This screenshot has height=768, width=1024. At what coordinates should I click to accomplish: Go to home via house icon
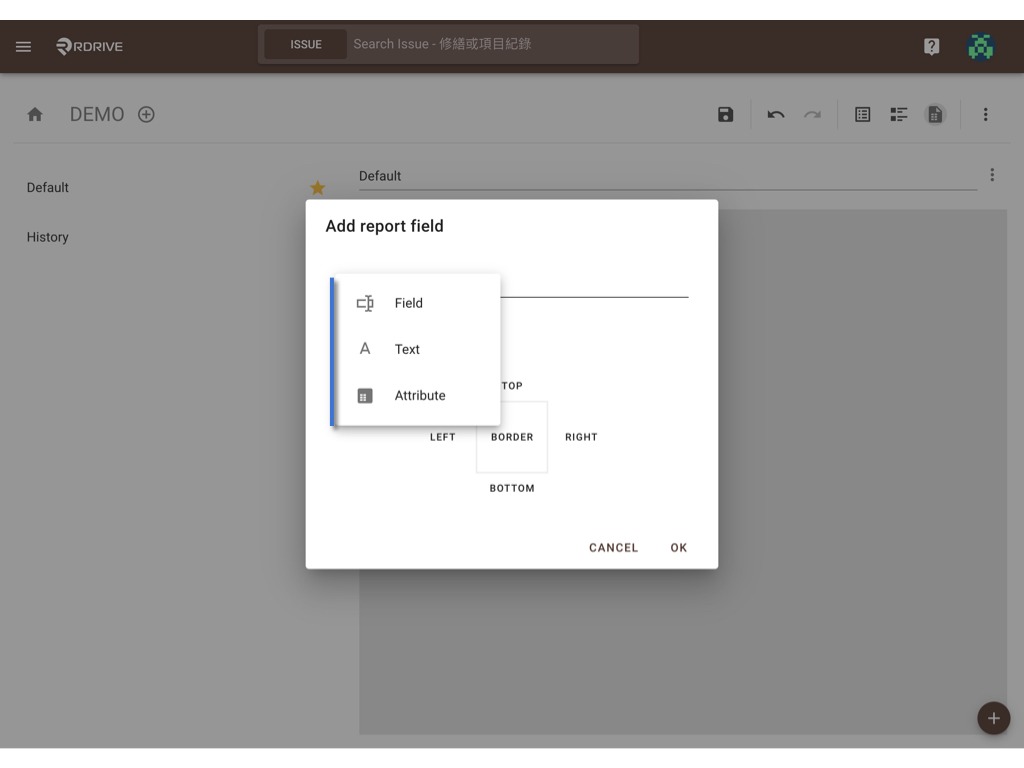coord(35,115)
